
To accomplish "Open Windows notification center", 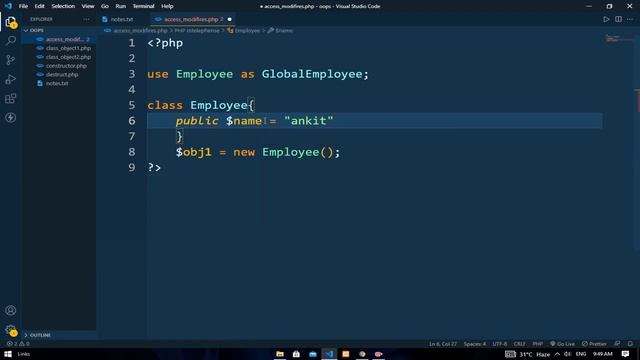I will pos(625,354).
